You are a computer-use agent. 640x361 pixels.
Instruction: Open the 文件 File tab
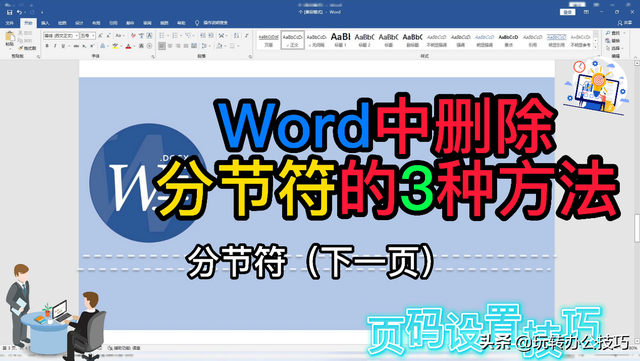click(10, 23)
